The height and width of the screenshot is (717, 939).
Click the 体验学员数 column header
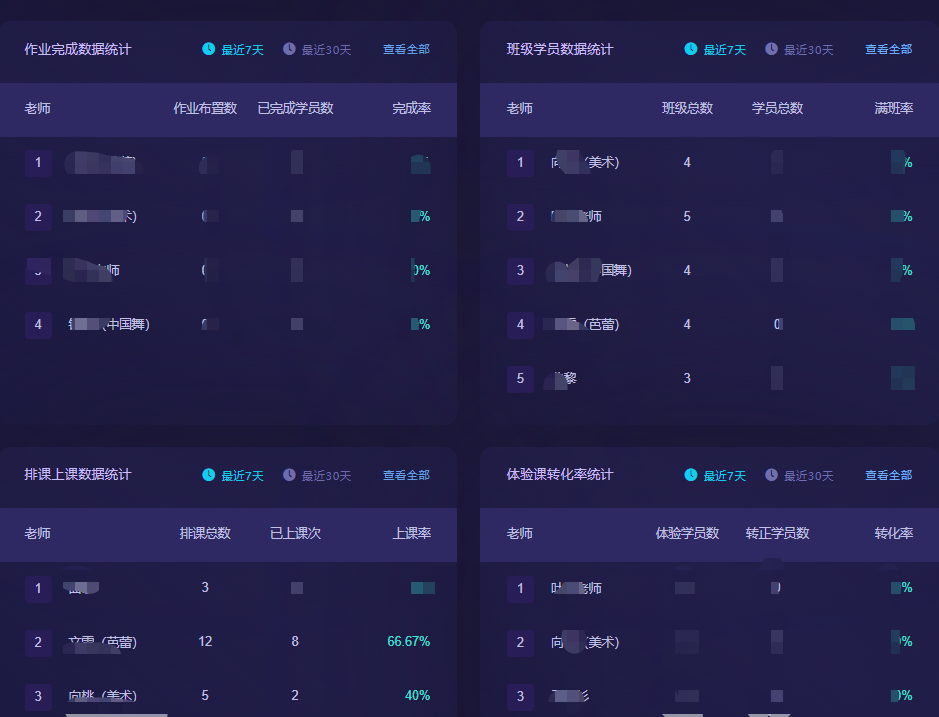coord(687,533)
